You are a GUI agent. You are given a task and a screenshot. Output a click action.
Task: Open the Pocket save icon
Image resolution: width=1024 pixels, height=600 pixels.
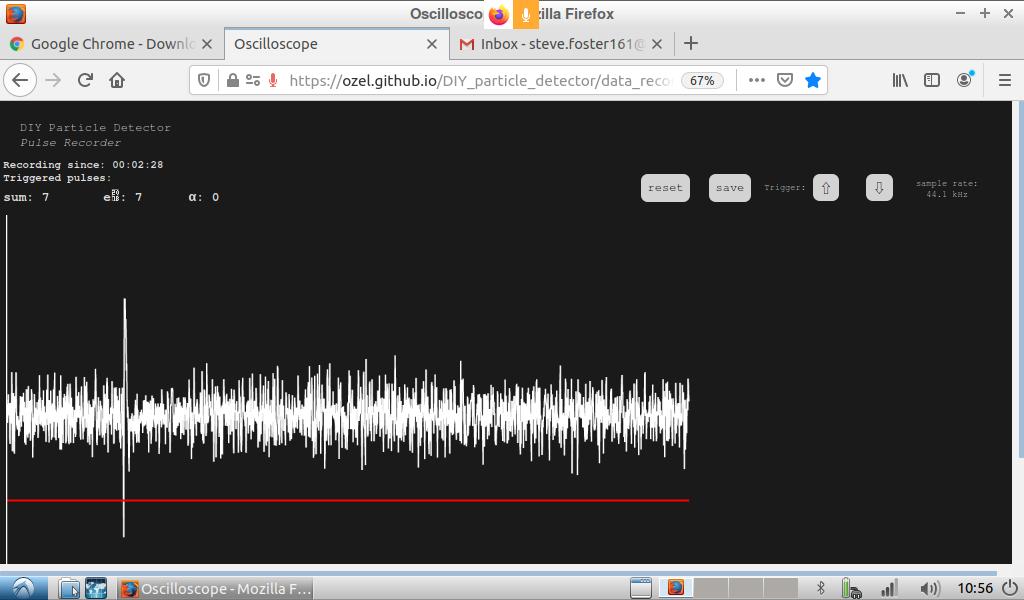point(785,80)
